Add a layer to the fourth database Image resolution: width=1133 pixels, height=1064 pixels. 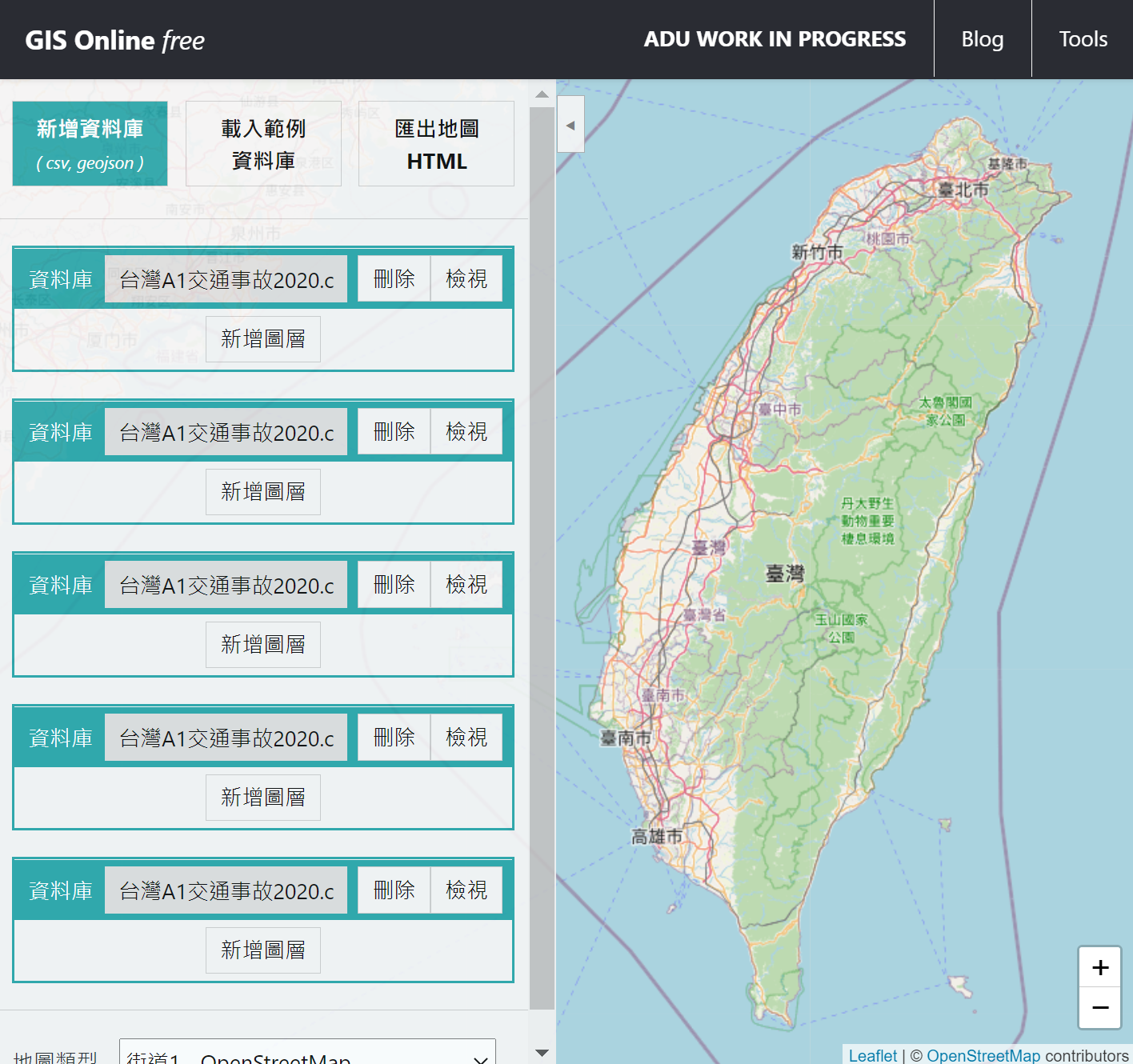263,798
